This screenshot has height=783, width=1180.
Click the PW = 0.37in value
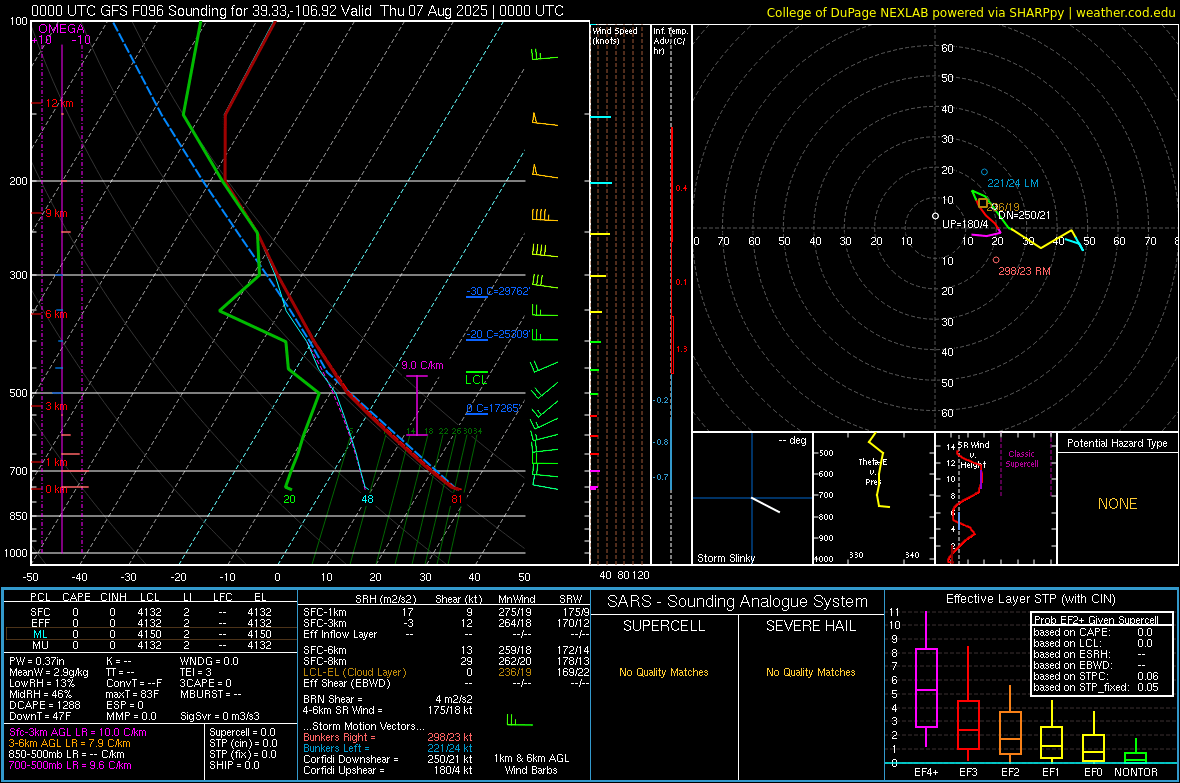(38, 661)
